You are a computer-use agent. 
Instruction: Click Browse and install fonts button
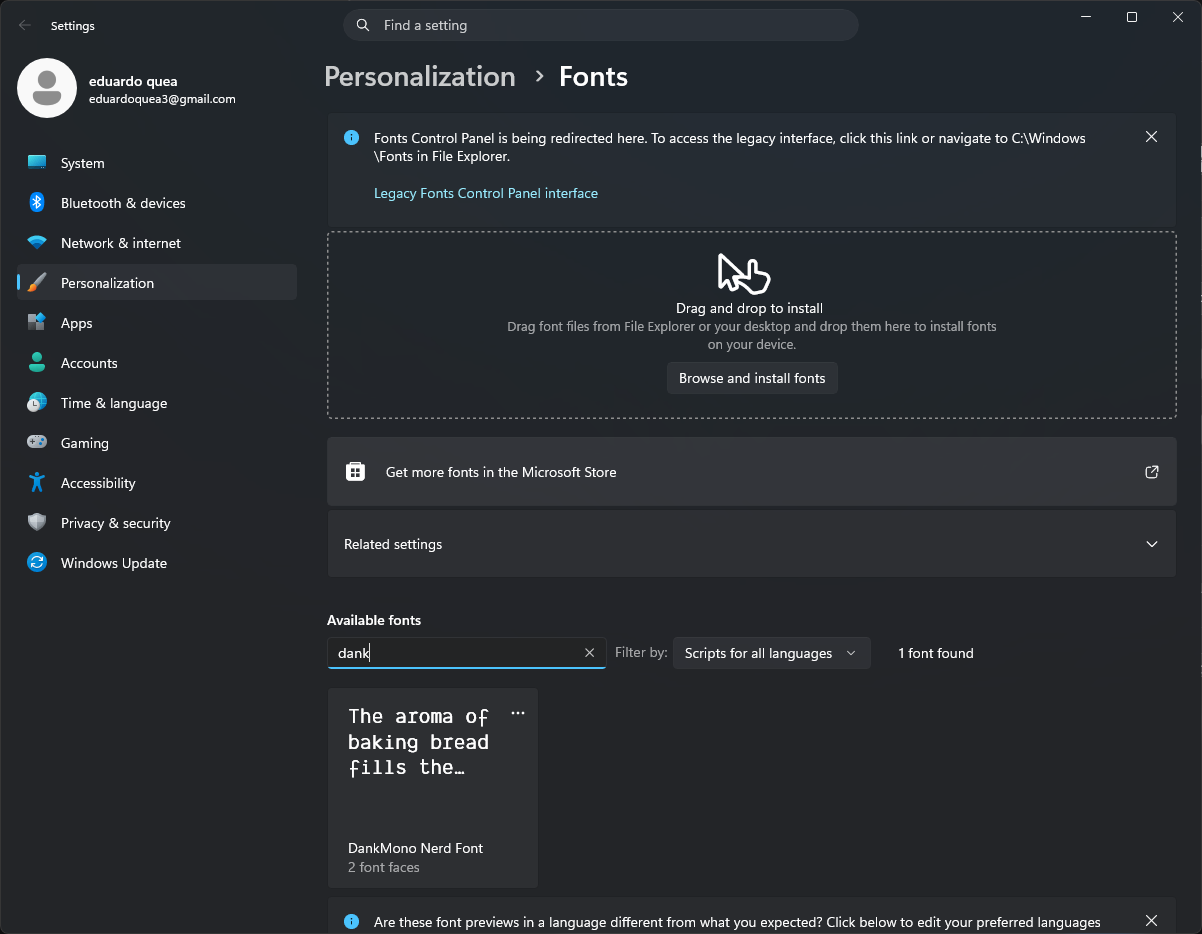pos(752,378)
